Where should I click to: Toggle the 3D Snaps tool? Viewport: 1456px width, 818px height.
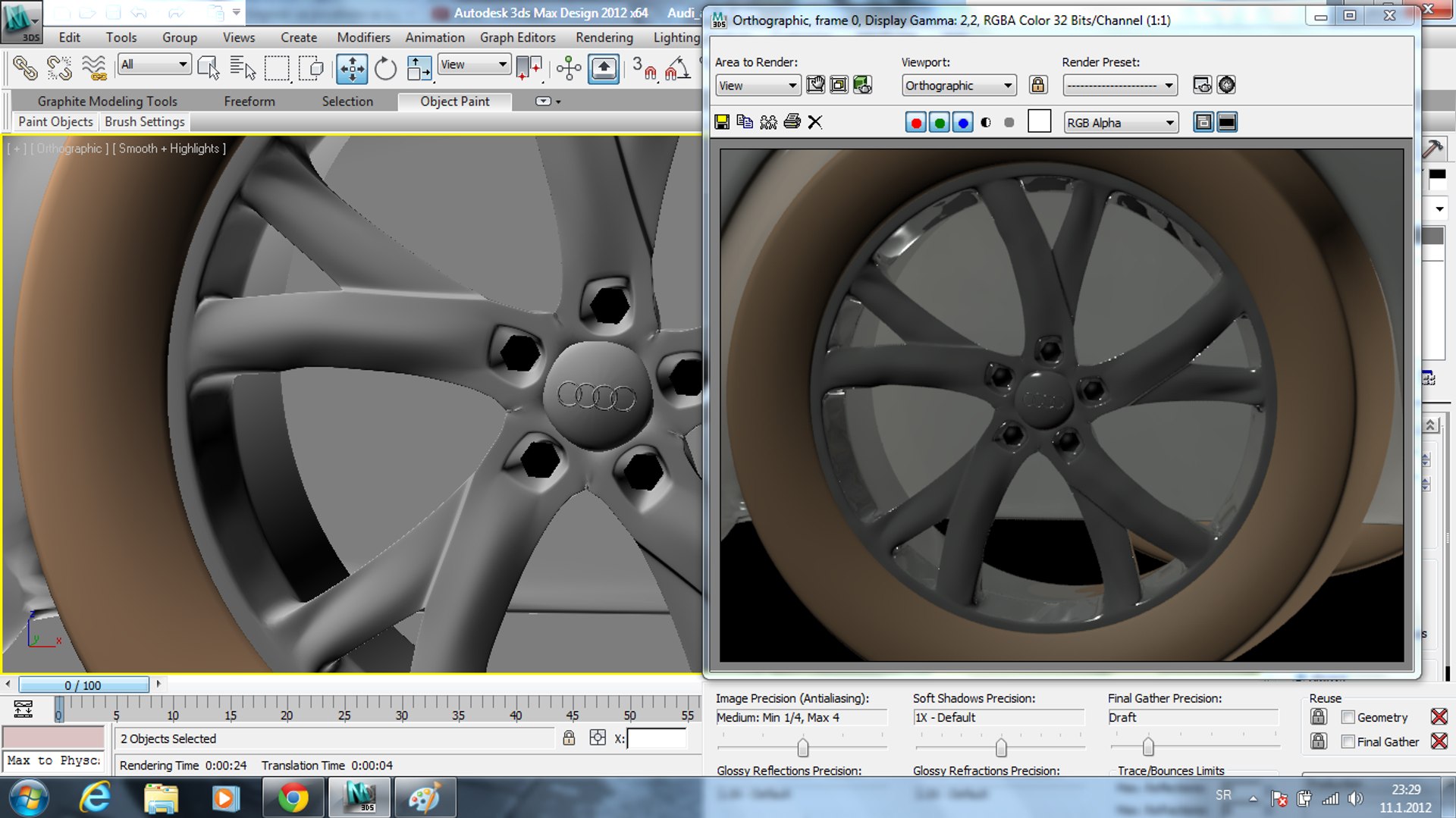coord(645,68)
